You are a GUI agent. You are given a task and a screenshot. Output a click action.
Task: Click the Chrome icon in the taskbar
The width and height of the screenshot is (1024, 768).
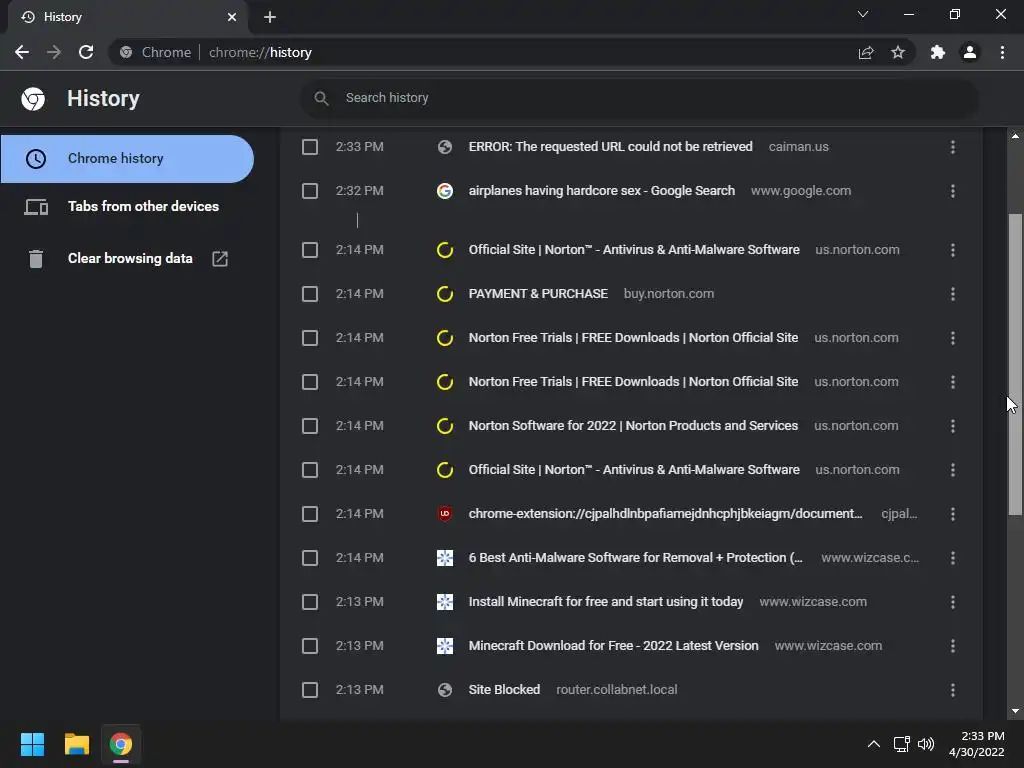(121, 744)
